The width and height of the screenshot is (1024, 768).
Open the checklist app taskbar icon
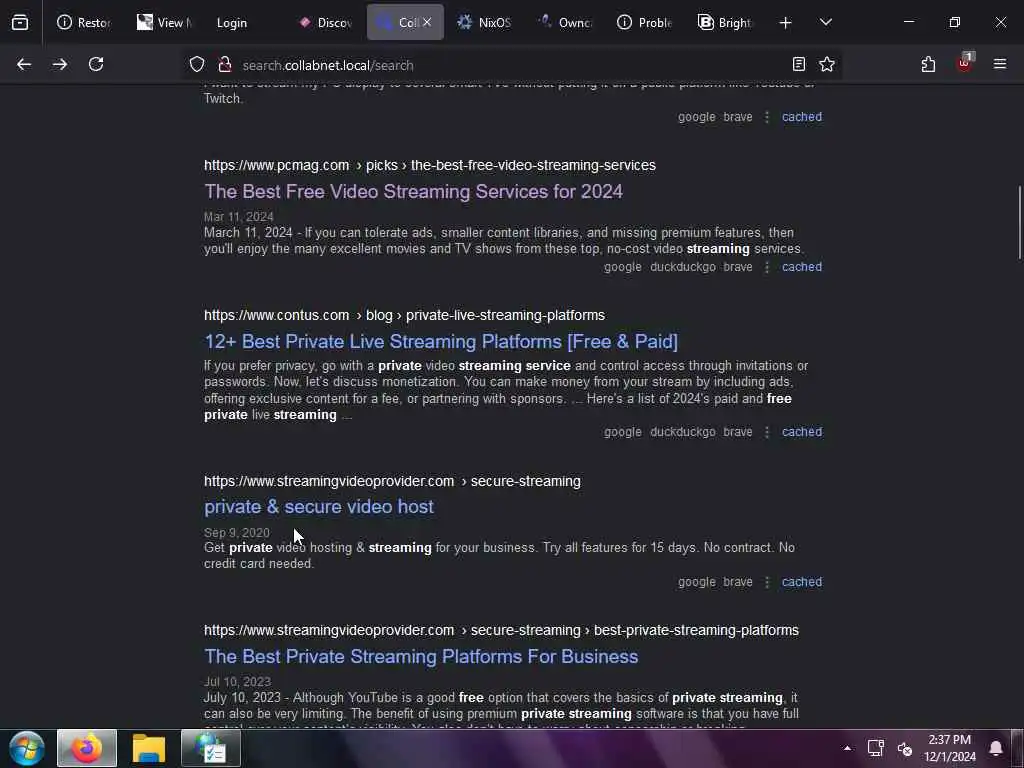tap(210, 748)
